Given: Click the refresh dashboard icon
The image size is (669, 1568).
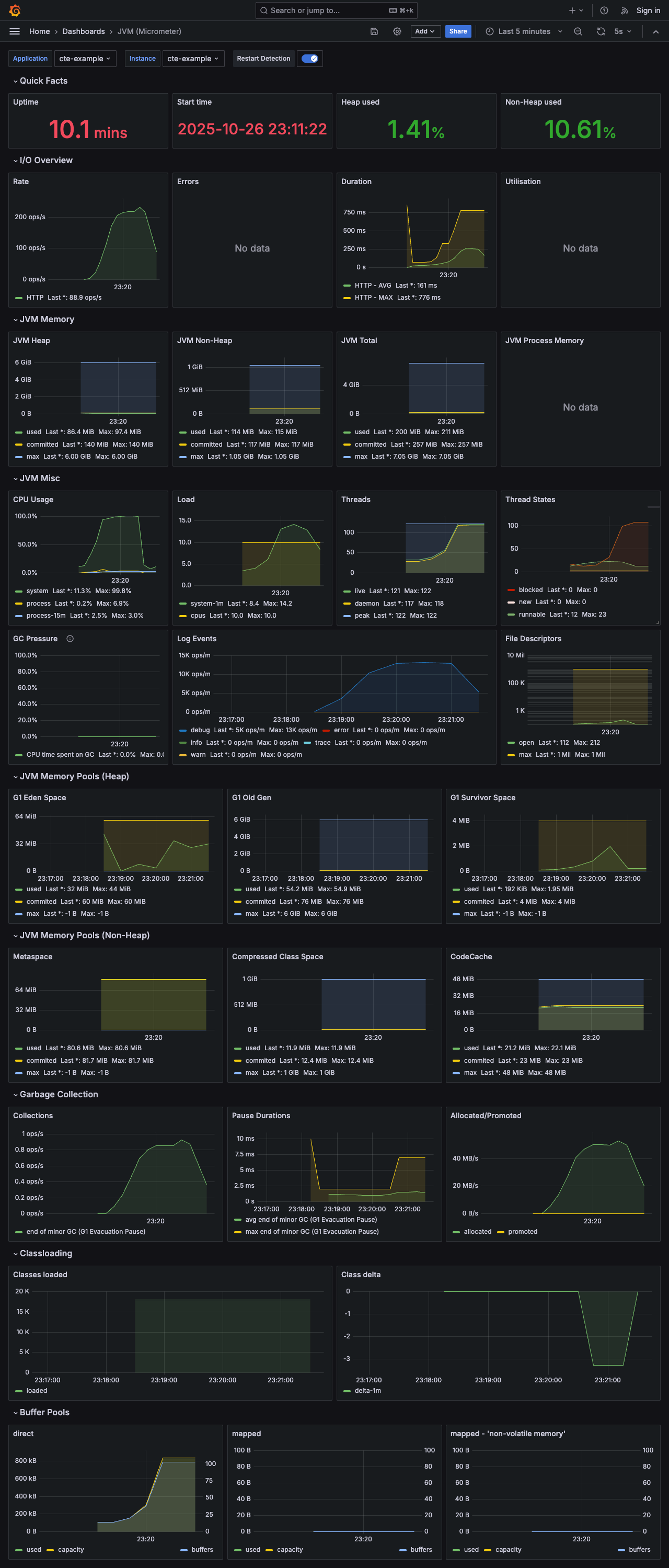Looking at the screenshot, I should click(x=601, y=32).
